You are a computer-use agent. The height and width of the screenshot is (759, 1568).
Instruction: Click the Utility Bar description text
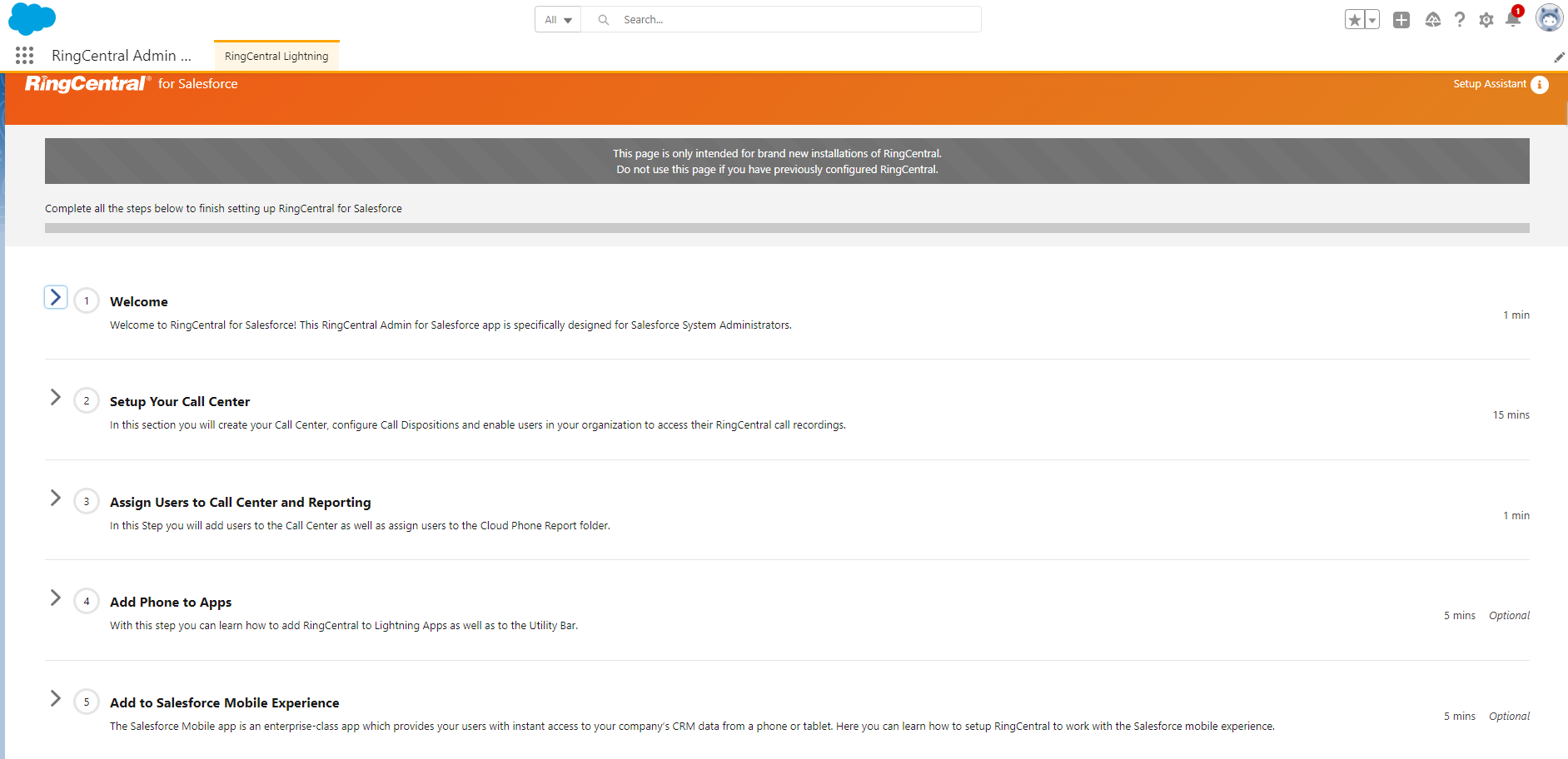click(x=344, y=626)
